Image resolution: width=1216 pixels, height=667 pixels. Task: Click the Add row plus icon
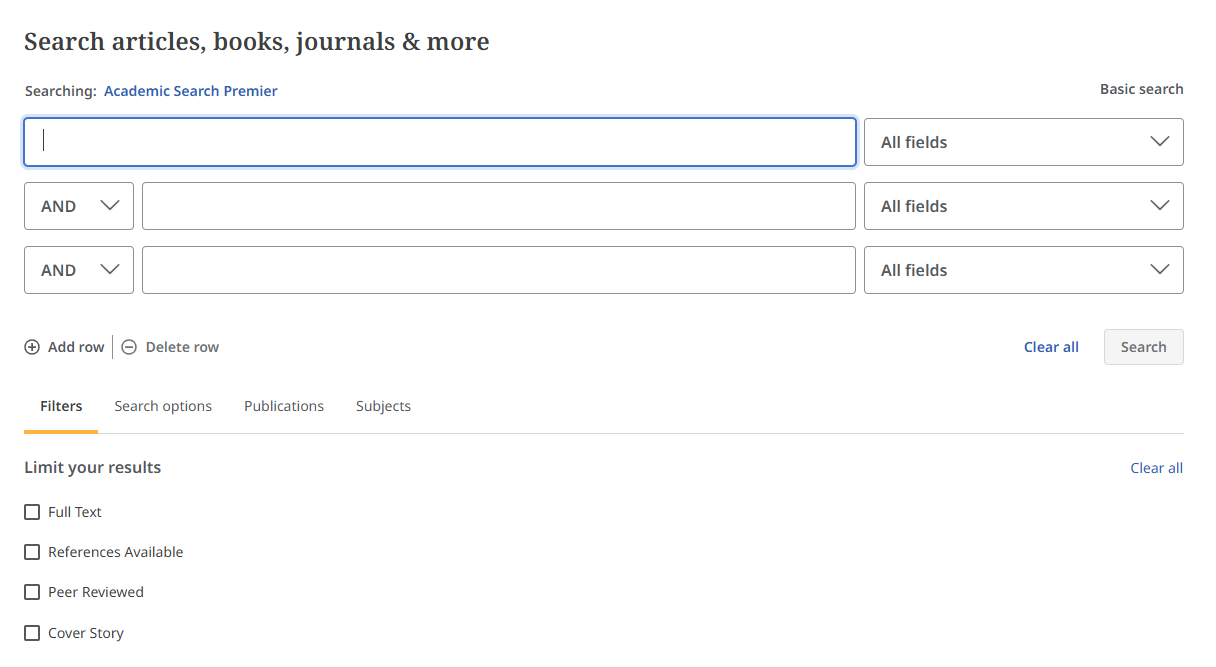pos(32,346)
